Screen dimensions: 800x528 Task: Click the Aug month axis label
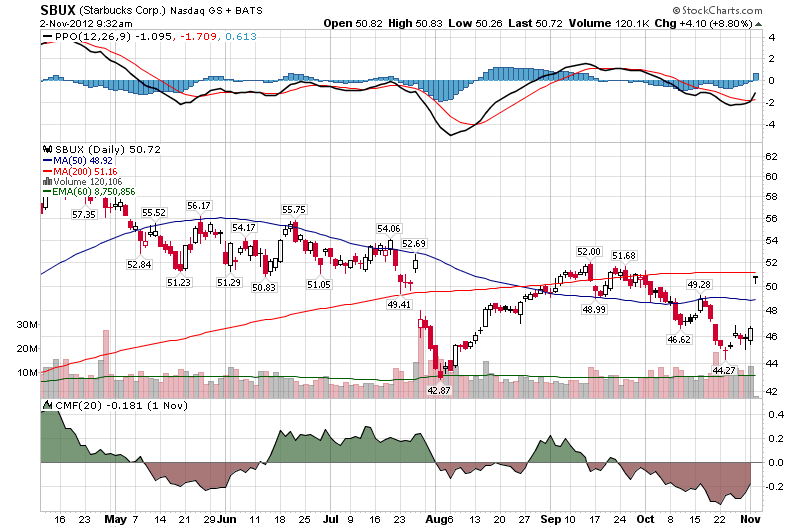tap(436, 519)
